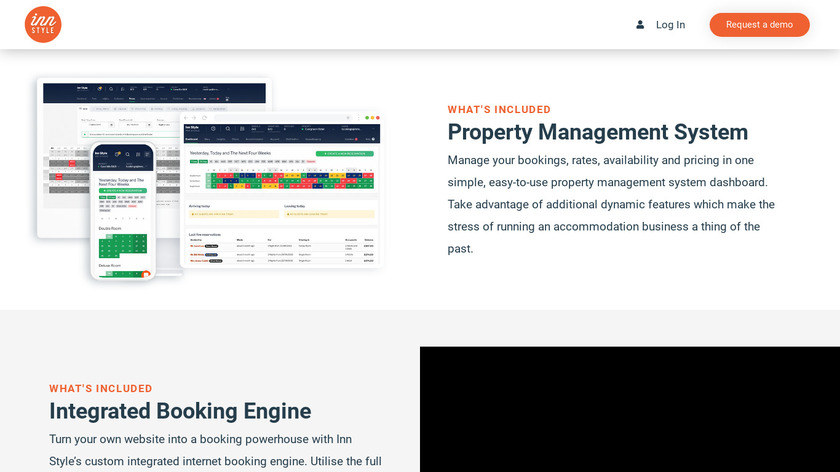The image size is (840, 472).
Task: Open the Log In link
Action: click(670, 25)
